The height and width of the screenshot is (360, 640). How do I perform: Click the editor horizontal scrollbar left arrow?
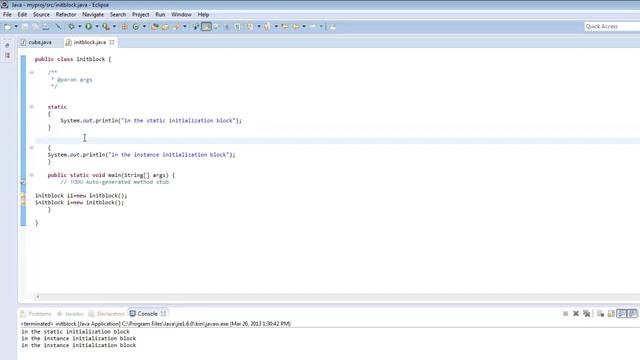coord(38,297)
